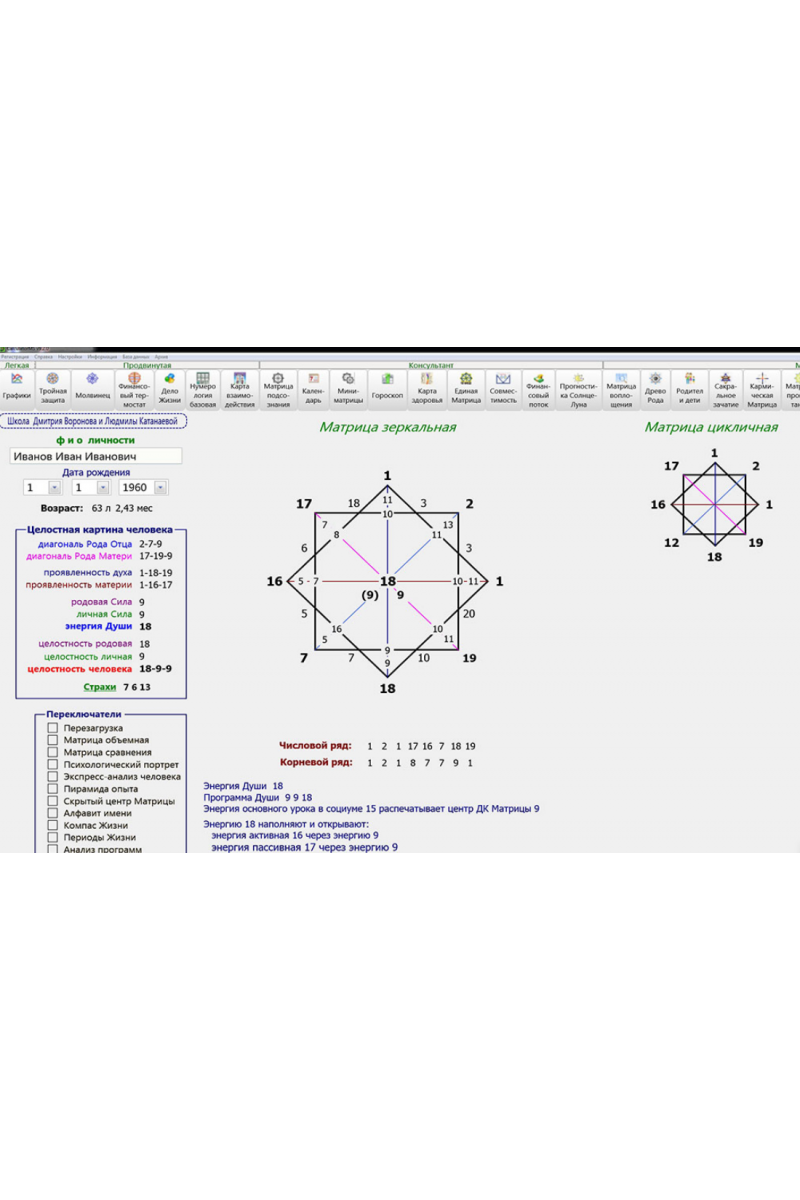
Task: Open the Настройки menu
Action: (x=70, y=357)
